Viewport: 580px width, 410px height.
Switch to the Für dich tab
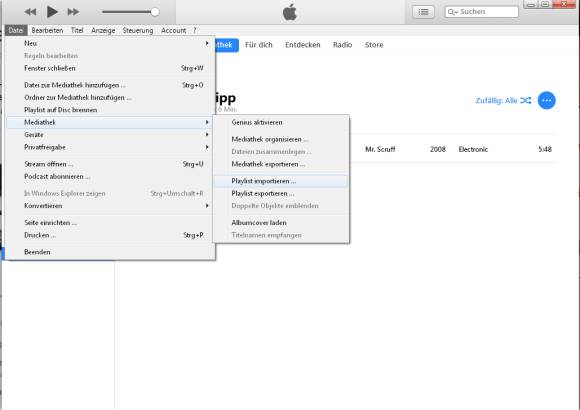pyautogui.click(x=259, y=45)
